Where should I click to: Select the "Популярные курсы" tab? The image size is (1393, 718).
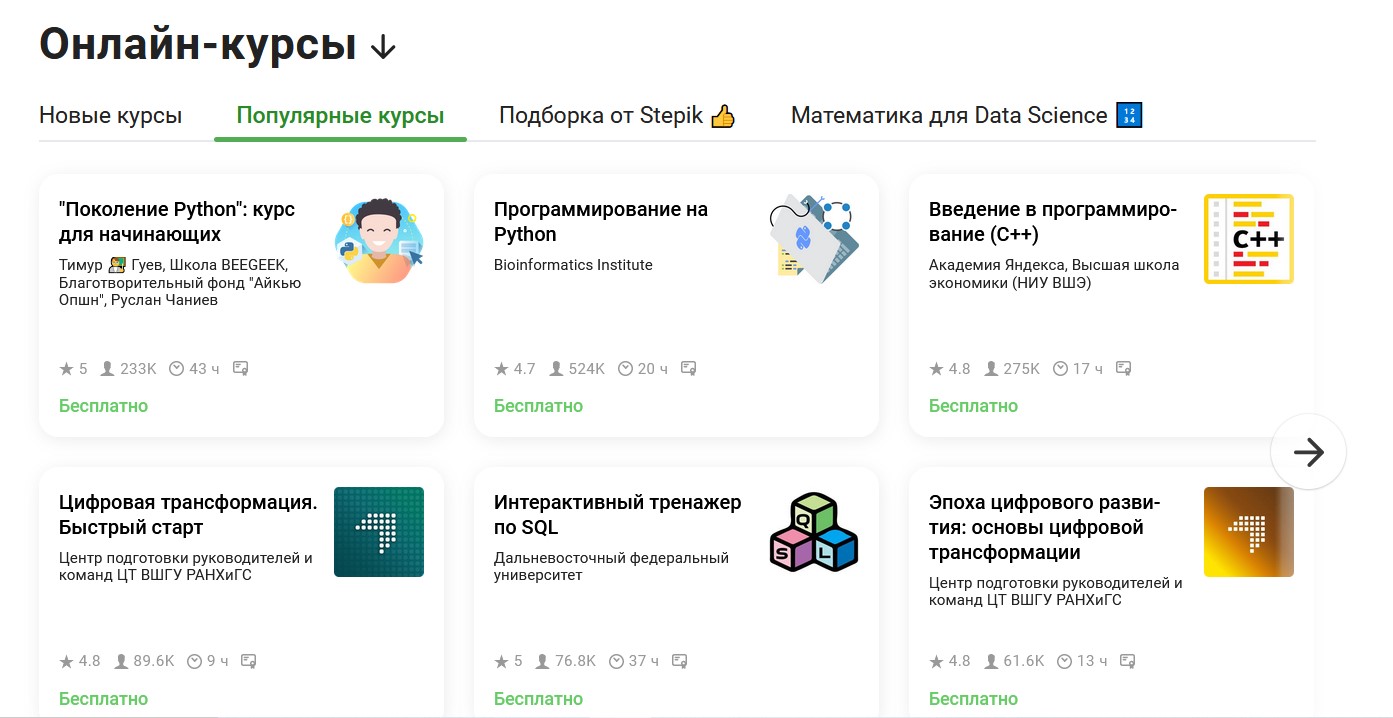click(340, 116)
